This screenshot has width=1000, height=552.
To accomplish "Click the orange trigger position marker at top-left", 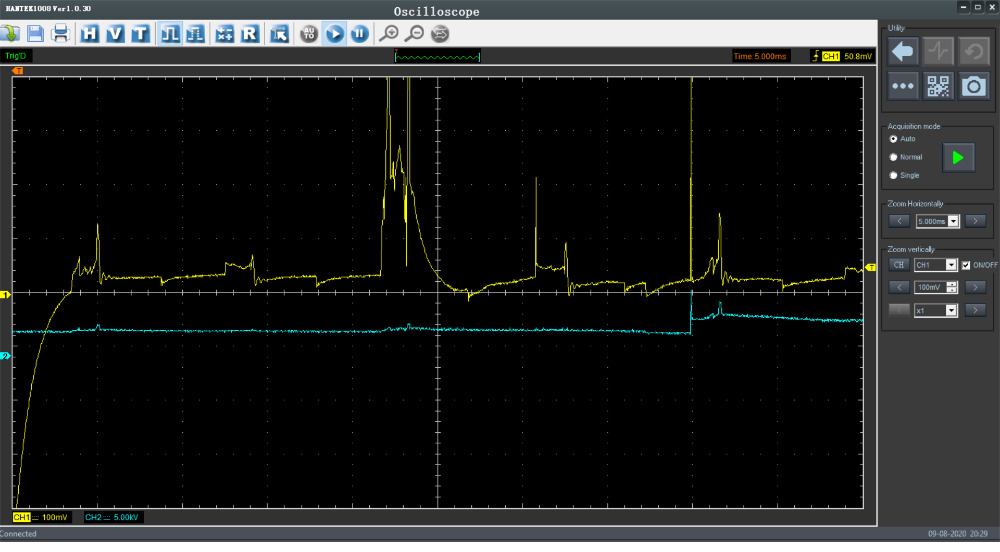I will [x=18, y=71].
